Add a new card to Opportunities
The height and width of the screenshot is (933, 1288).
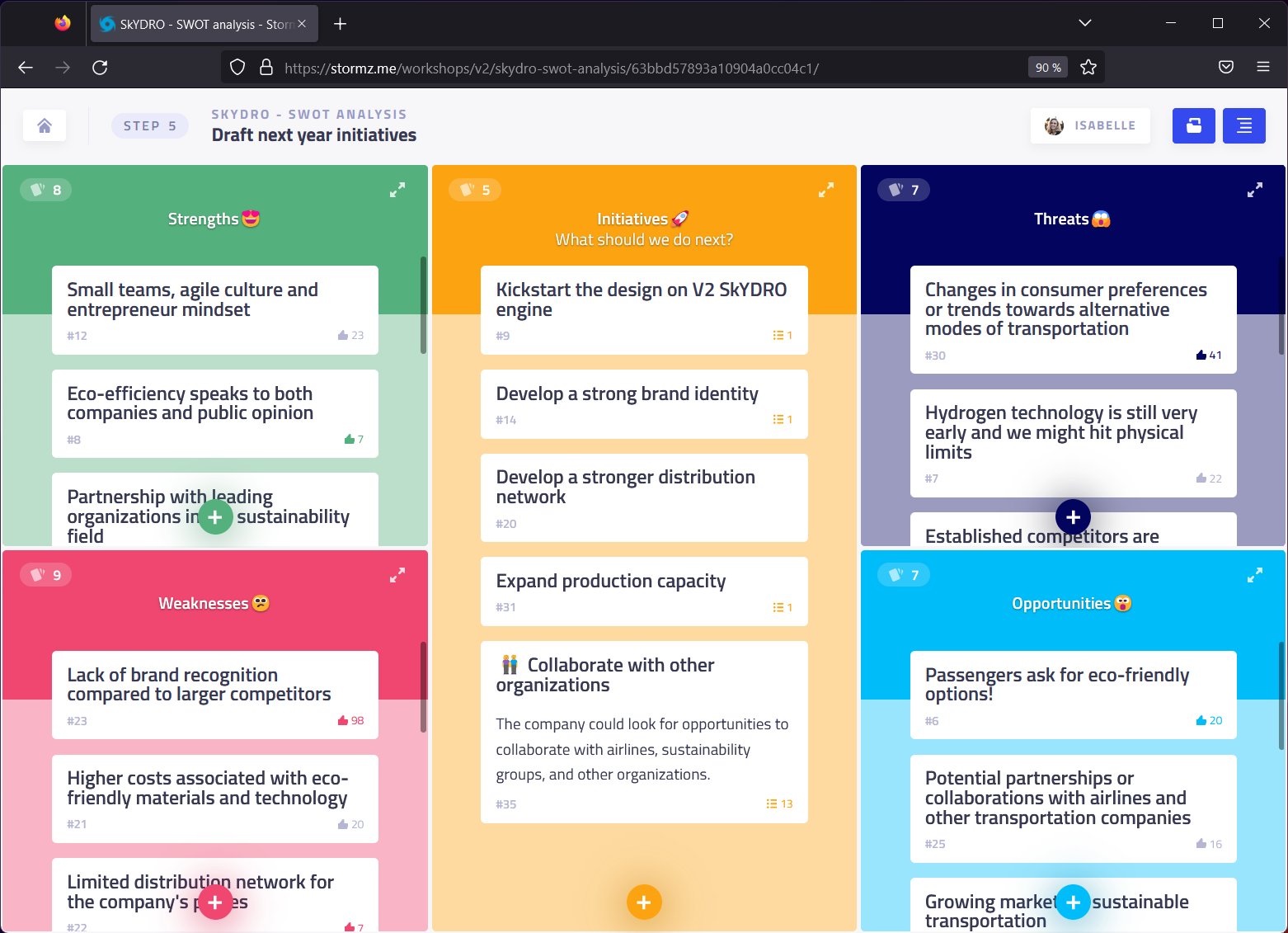point(1073,902)
